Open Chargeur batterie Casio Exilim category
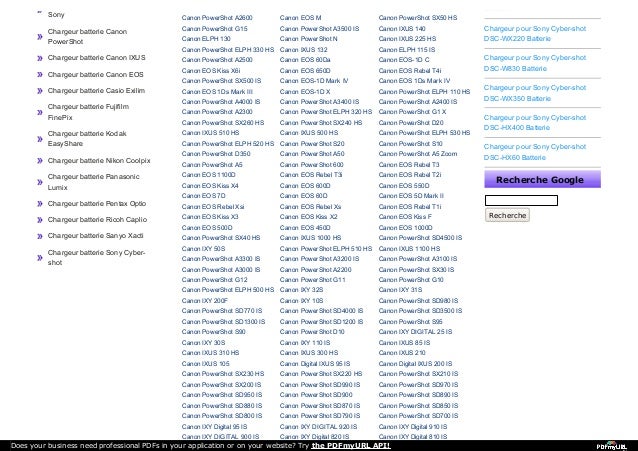The width and height of the screenshot is (638, 451). (x=96, y=90)
